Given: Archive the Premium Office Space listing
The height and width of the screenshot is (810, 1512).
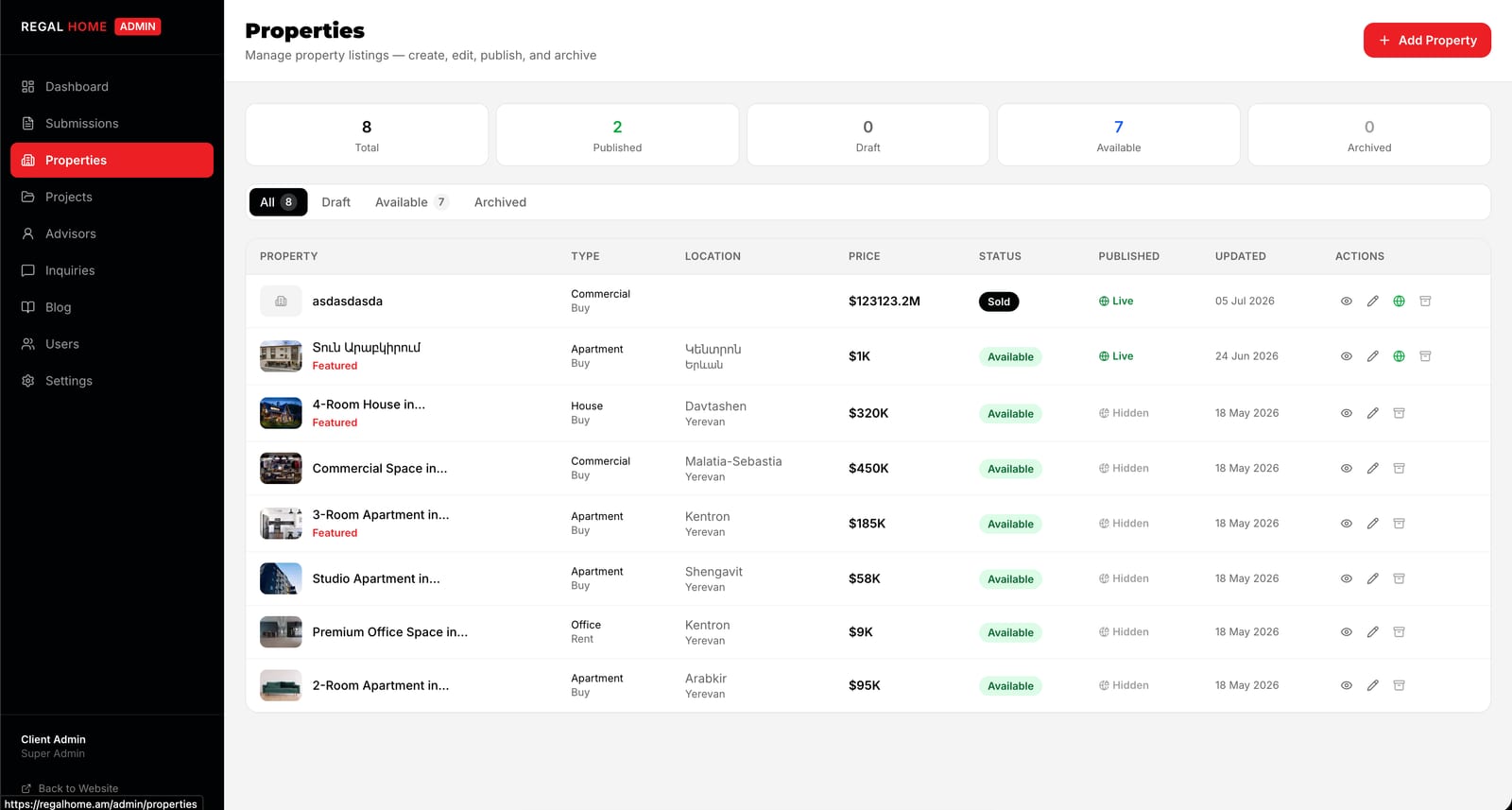Looking at the screenshot, I should point(1399,632).
